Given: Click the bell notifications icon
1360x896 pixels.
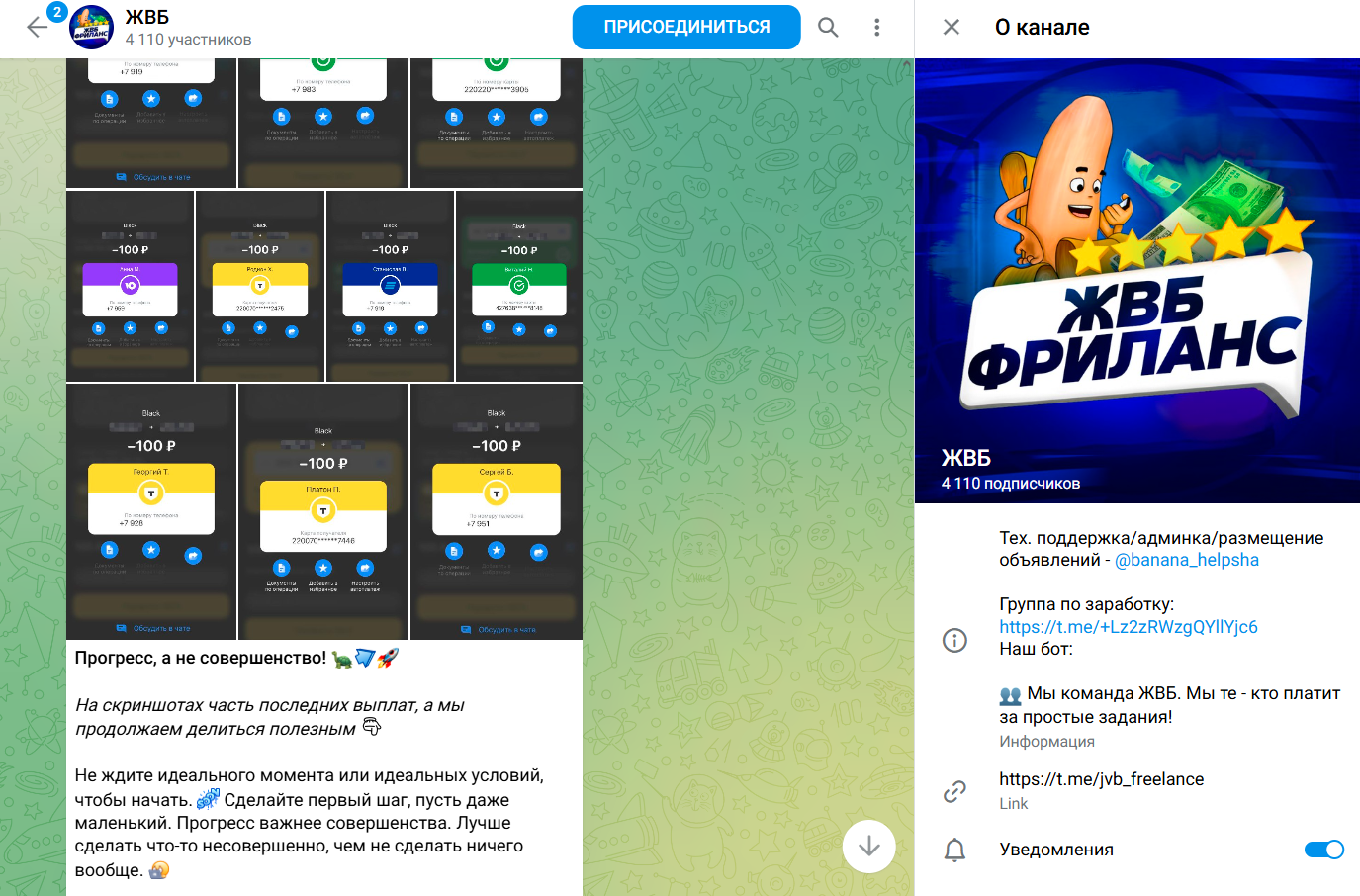Looking at the screenshot, I should click(954, 850).
